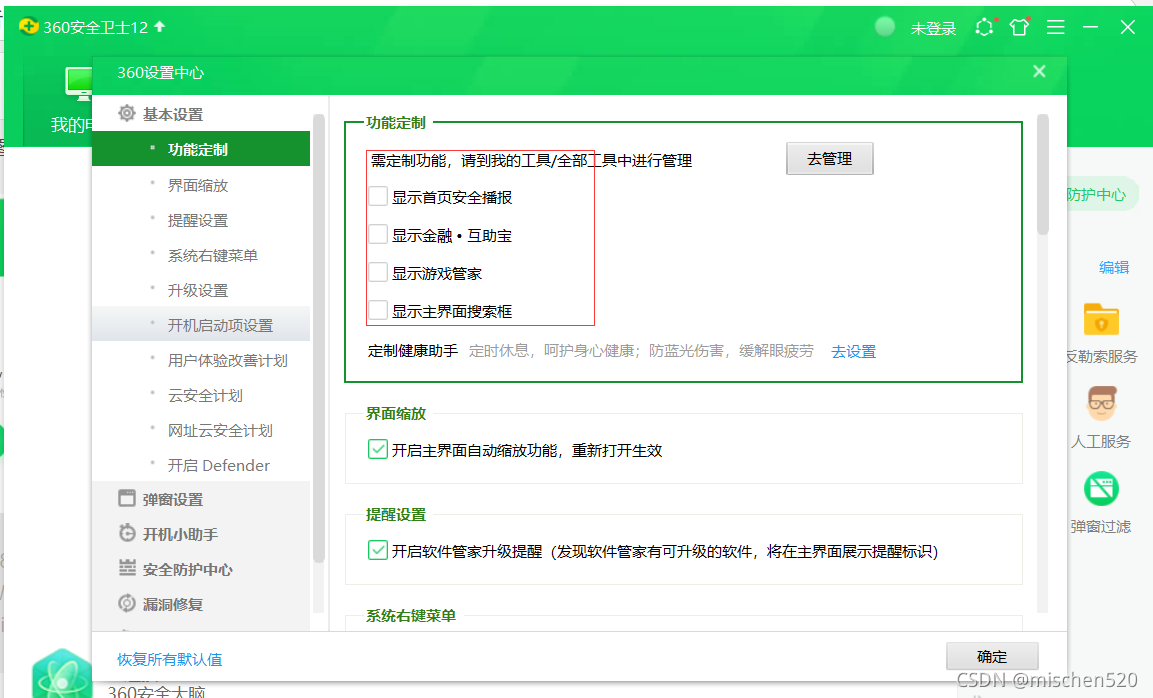Click the monitor icon in main window
Screen dimensions: 1153x698
click(x=78, y=84)
